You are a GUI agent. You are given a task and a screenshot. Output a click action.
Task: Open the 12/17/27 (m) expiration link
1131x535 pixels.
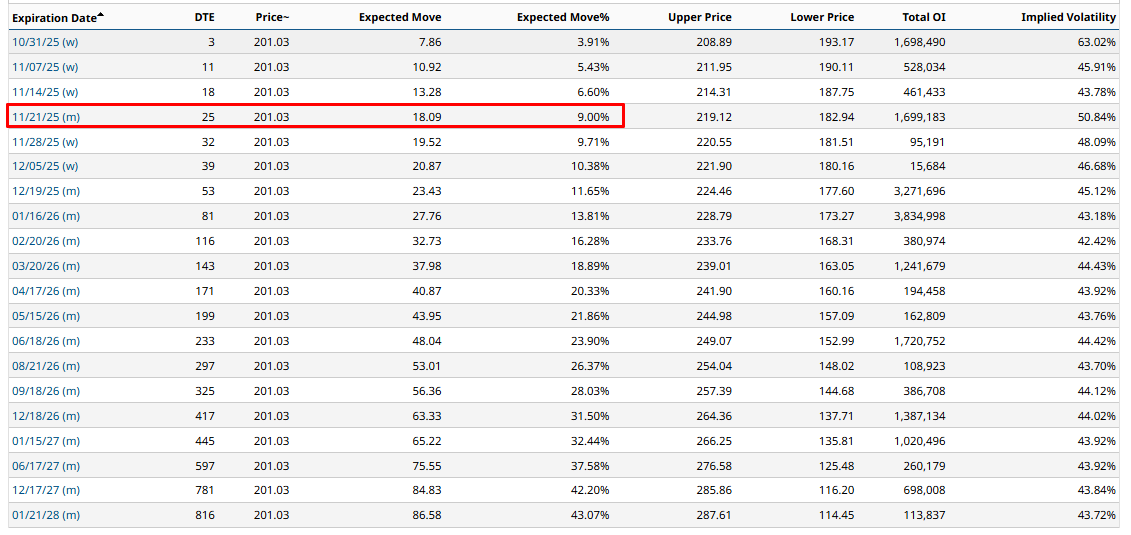46,490
